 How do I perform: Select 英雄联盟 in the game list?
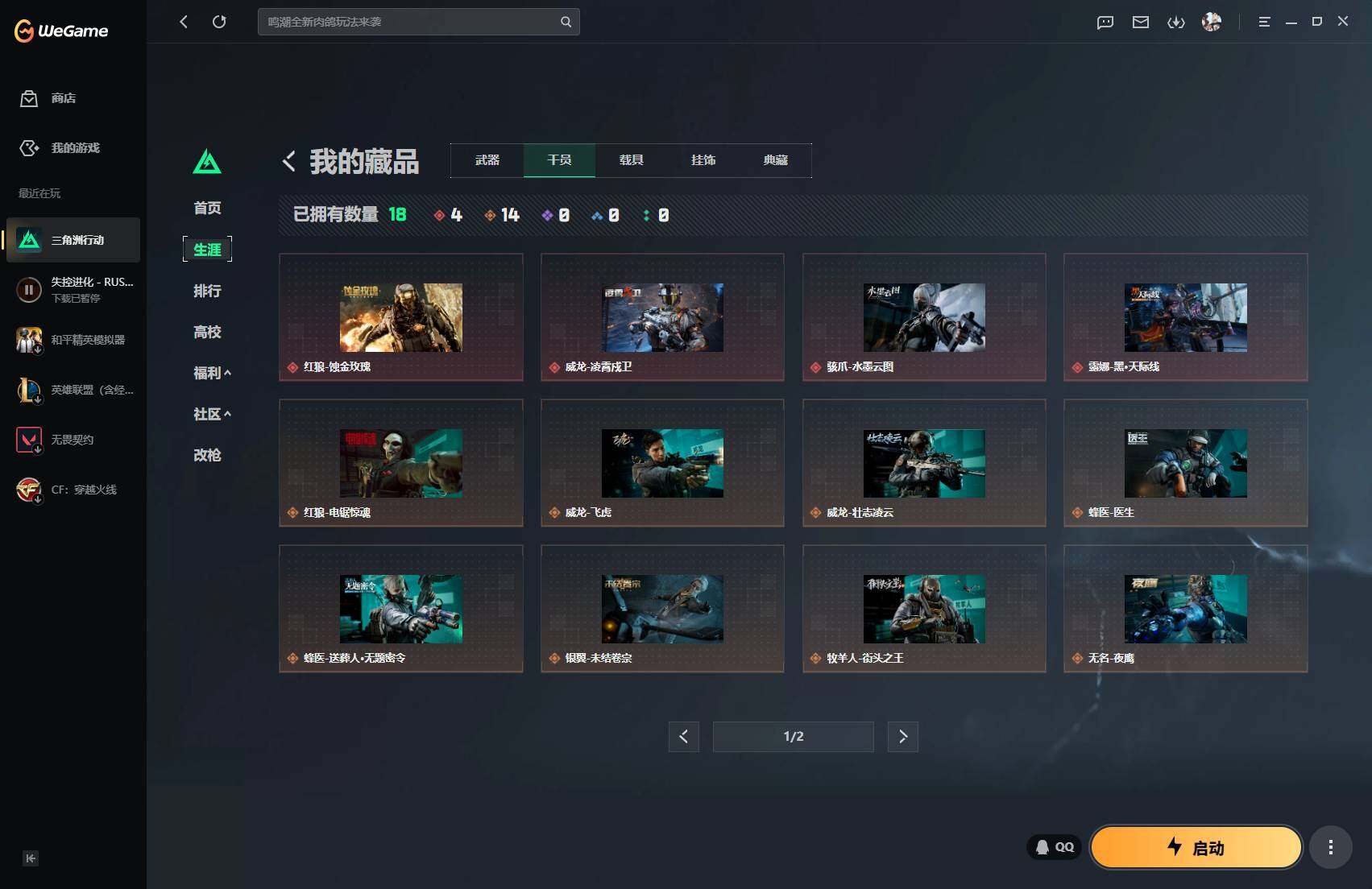coord(73,390)
